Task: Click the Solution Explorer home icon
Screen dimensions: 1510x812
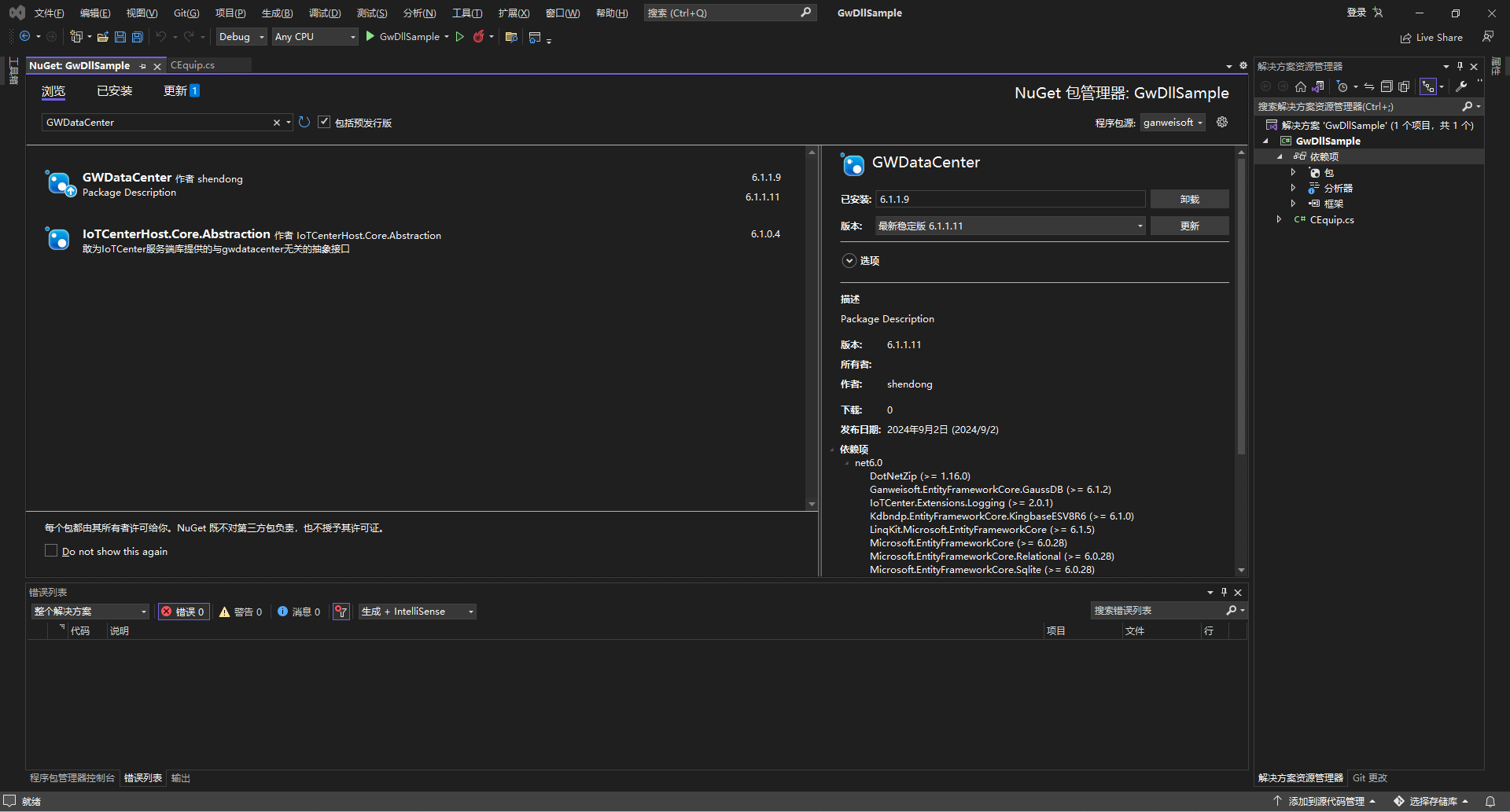Action: coord(1301,86)
